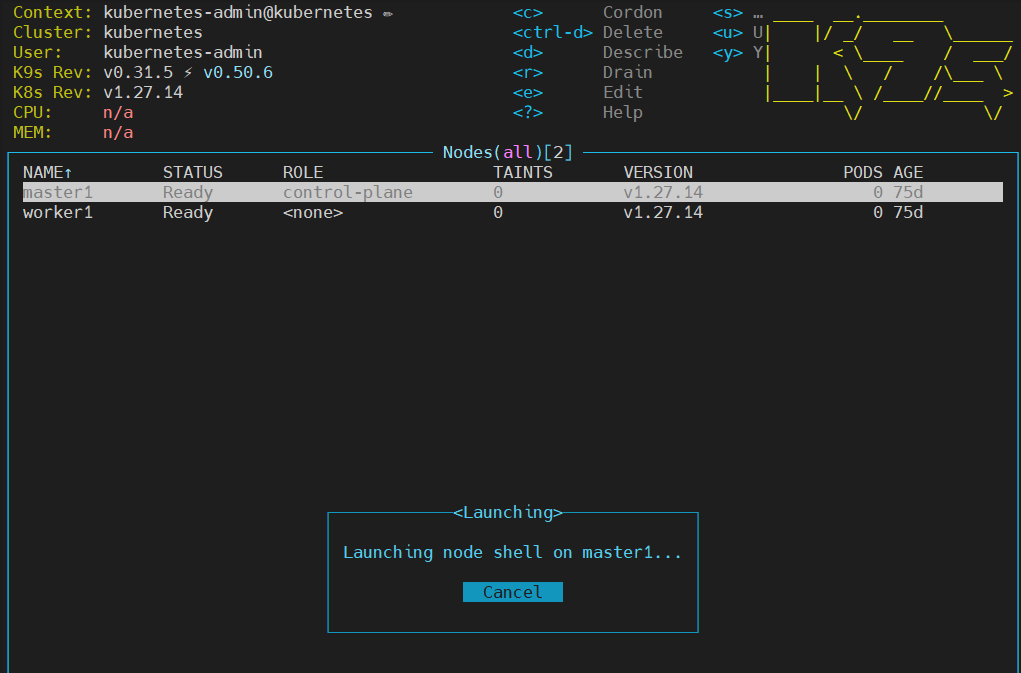Click the TAINTS column header
This screenshot has width=1021, height=673.
(x=522, y=172)
